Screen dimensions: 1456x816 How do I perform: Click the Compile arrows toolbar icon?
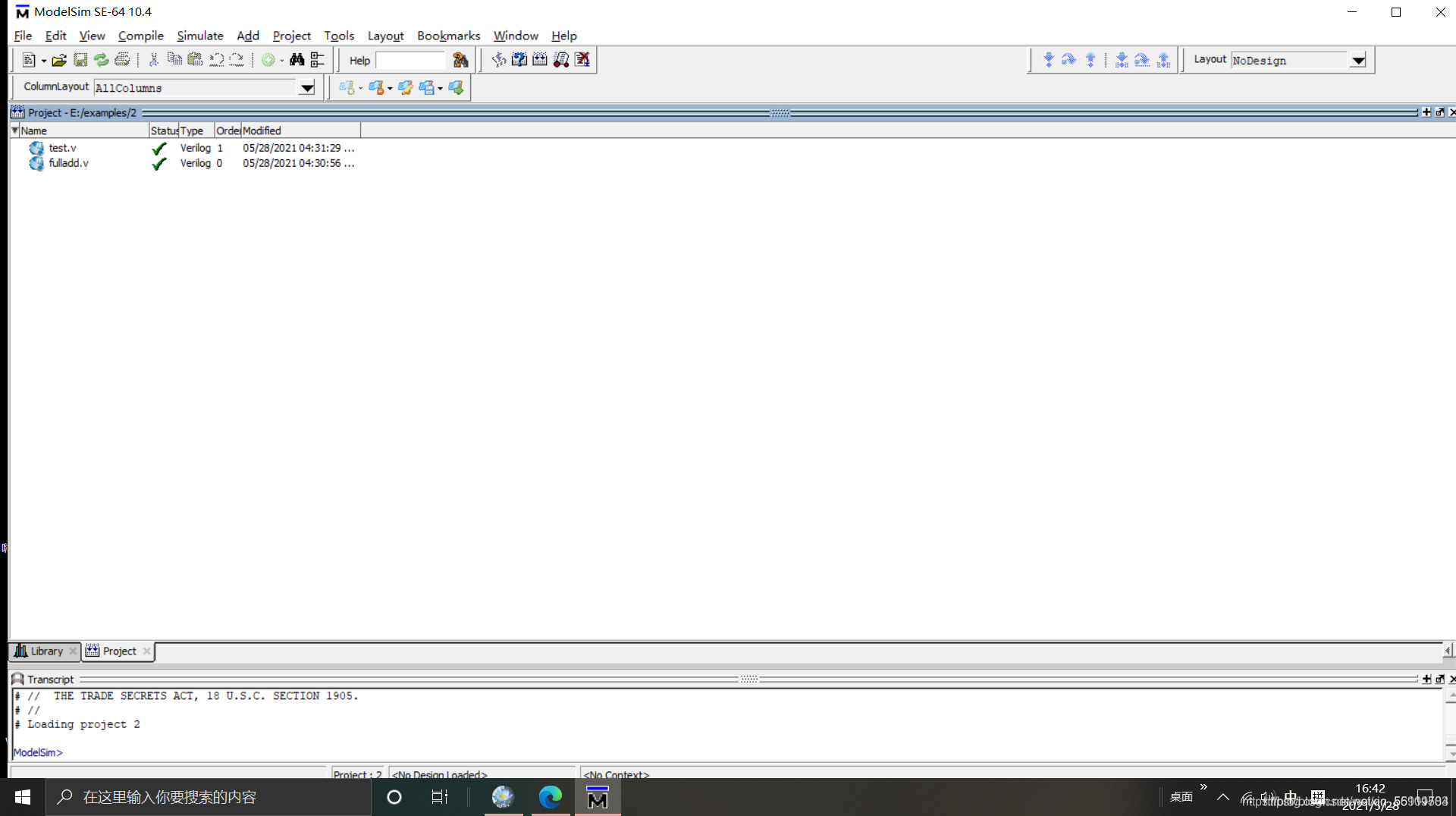(498, 60)
